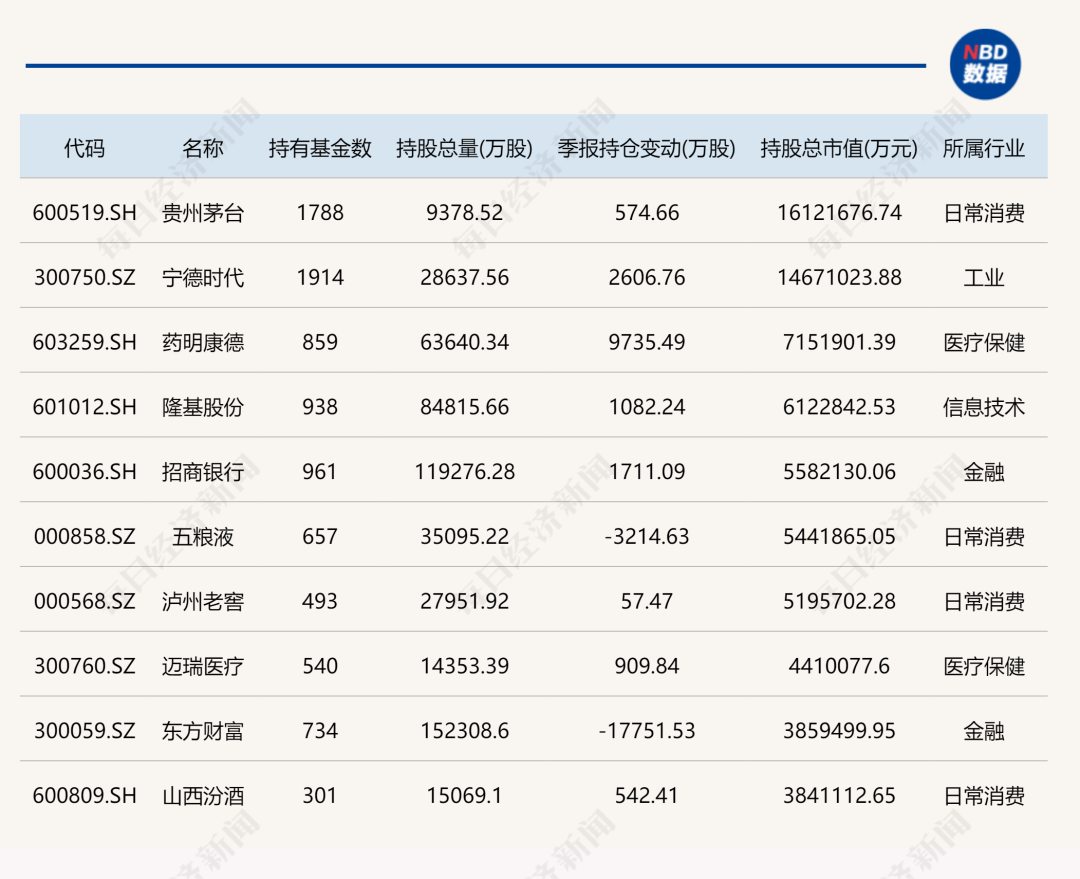Click market value 3859499.95

pyautogui.click(x=839, y=731)
